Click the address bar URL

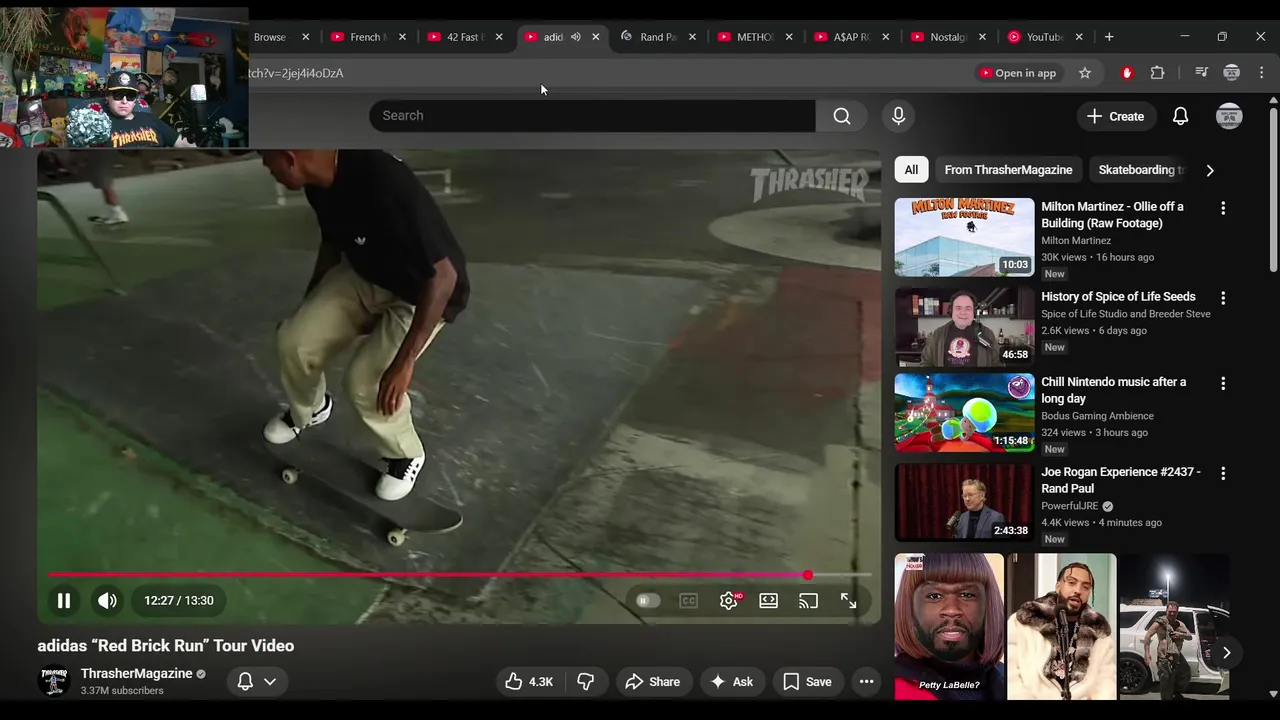point(296,73)
